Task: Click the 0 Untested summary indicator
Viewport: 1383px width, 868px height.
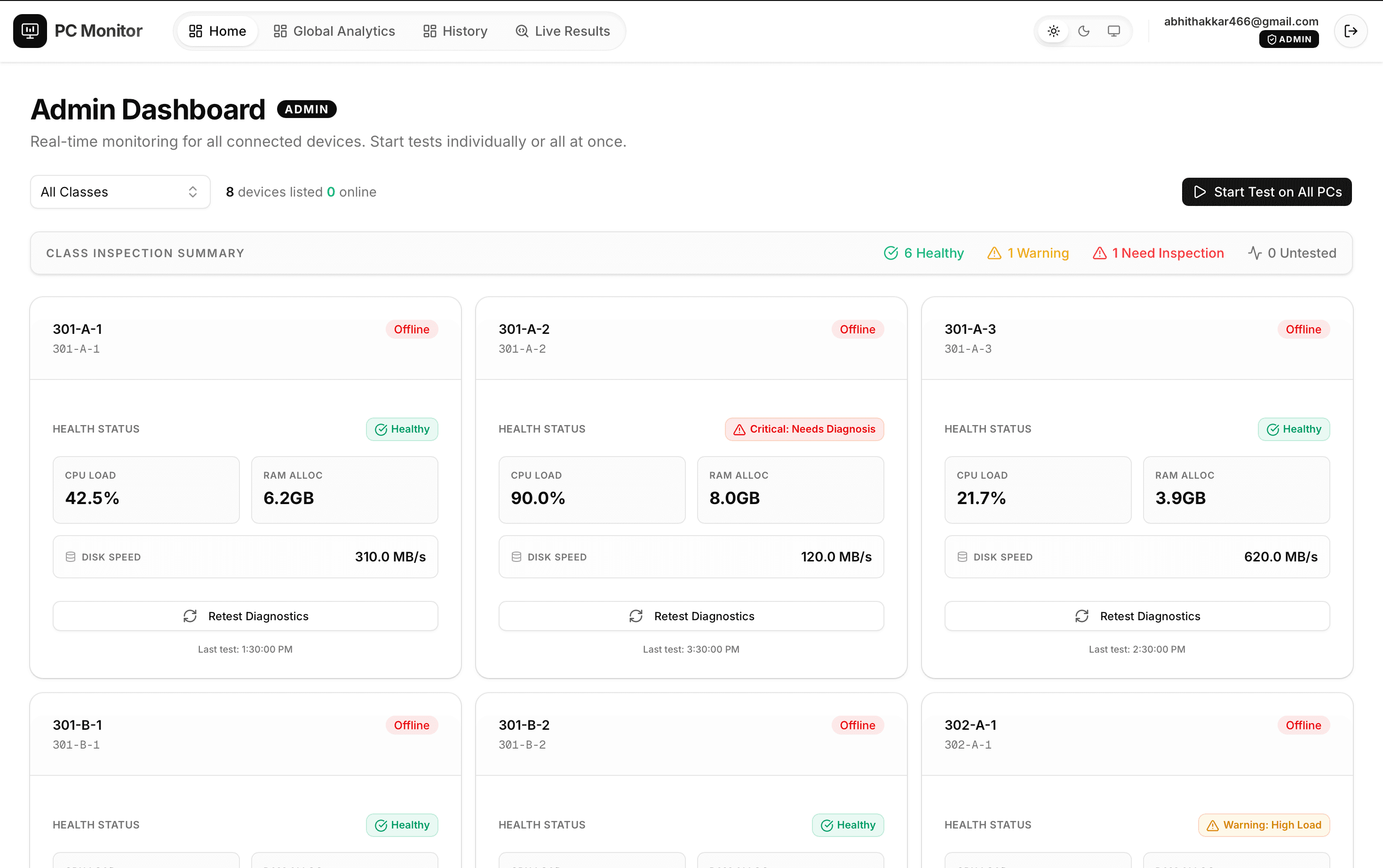Action: 1292,253
